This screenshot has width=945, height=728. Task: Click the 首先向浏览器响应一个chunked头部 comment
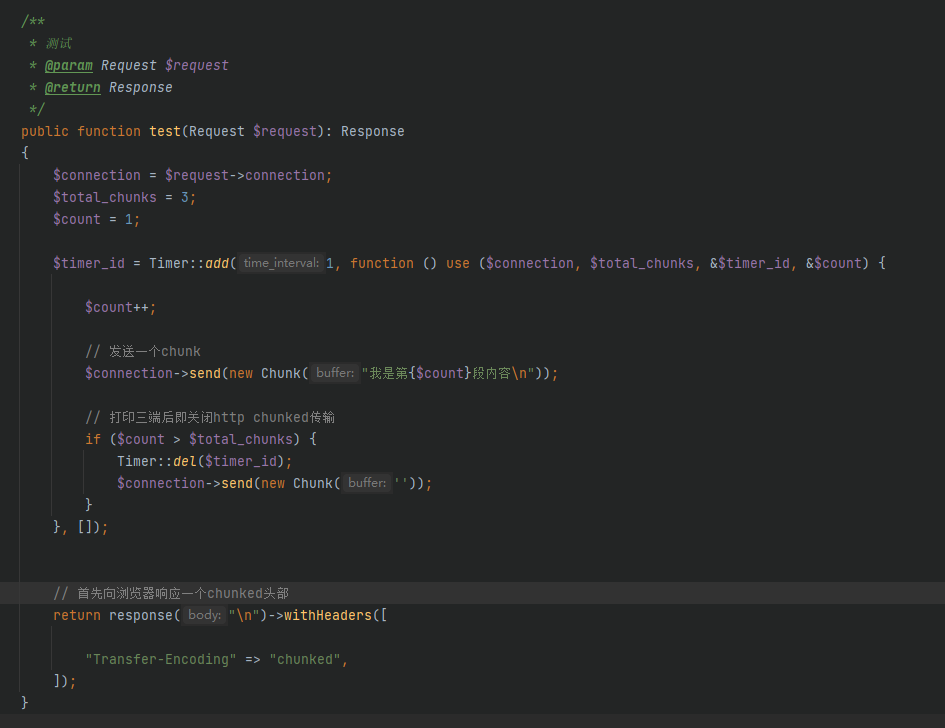pos(171,594)
